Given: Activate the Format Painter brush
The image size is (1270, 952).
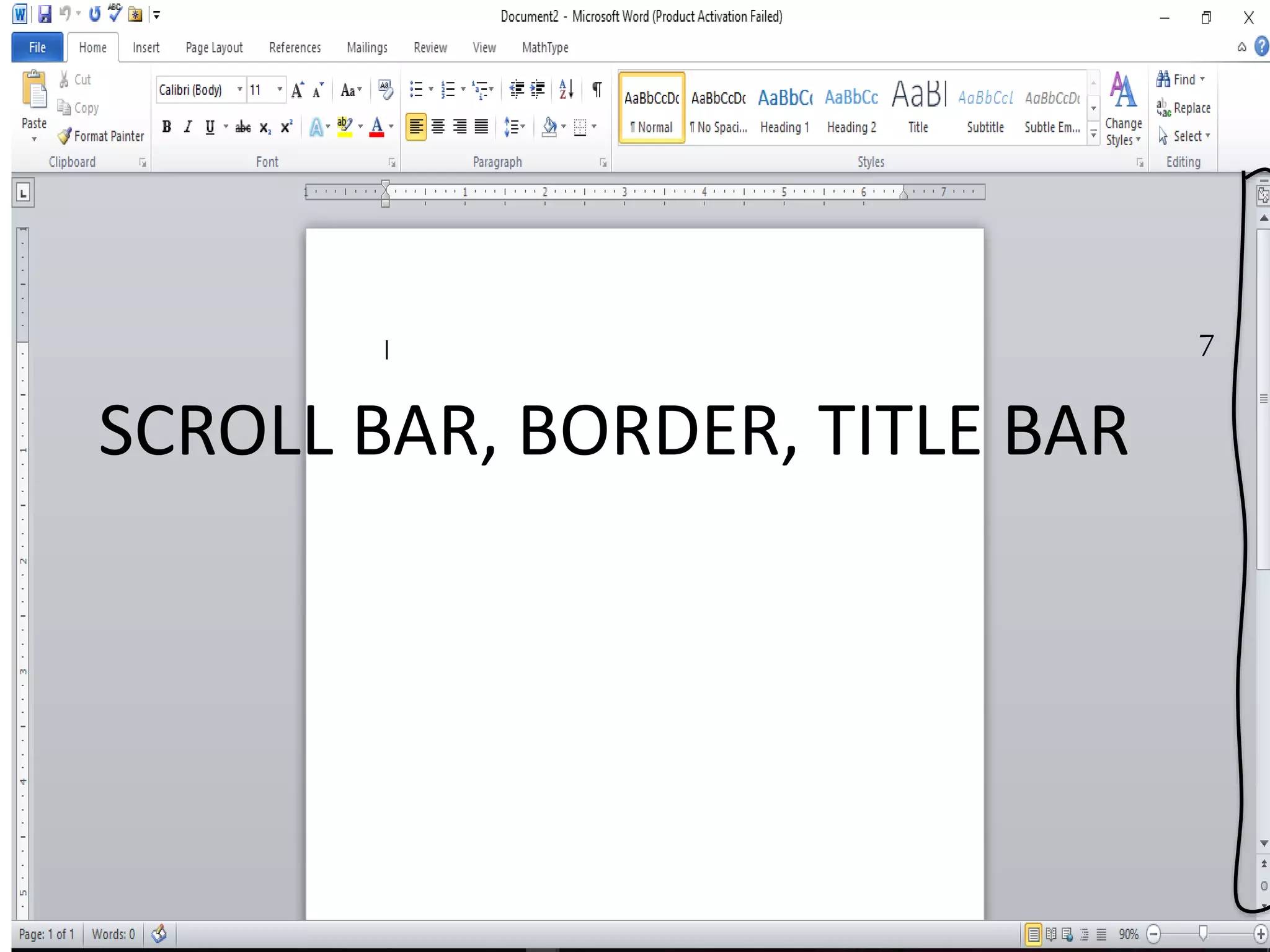Looking at the screenshot, I should [x=100, y=136].
